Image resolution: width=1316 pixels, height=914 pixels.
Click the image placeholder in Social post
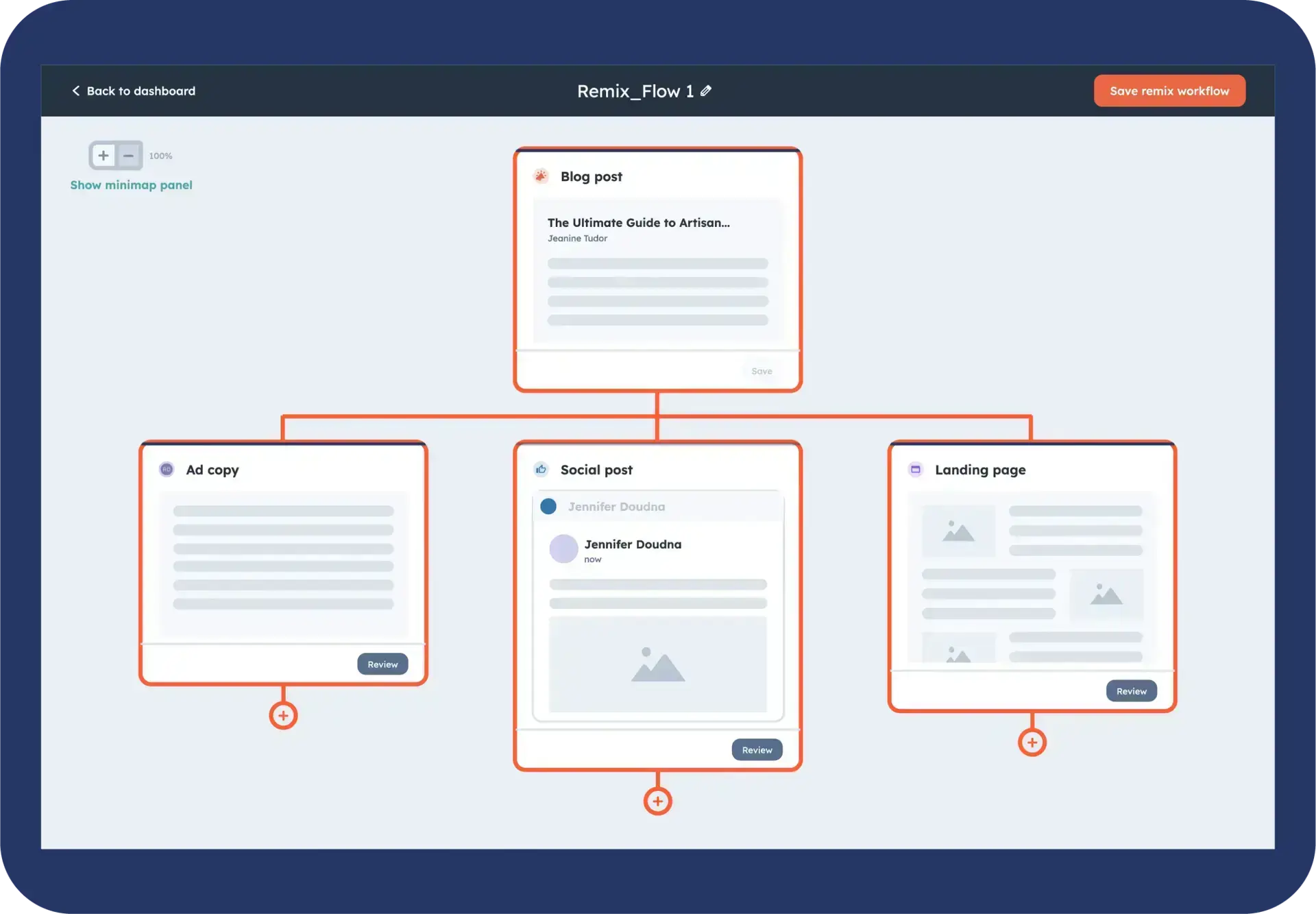pyautogui.click(x=657, y=664)
